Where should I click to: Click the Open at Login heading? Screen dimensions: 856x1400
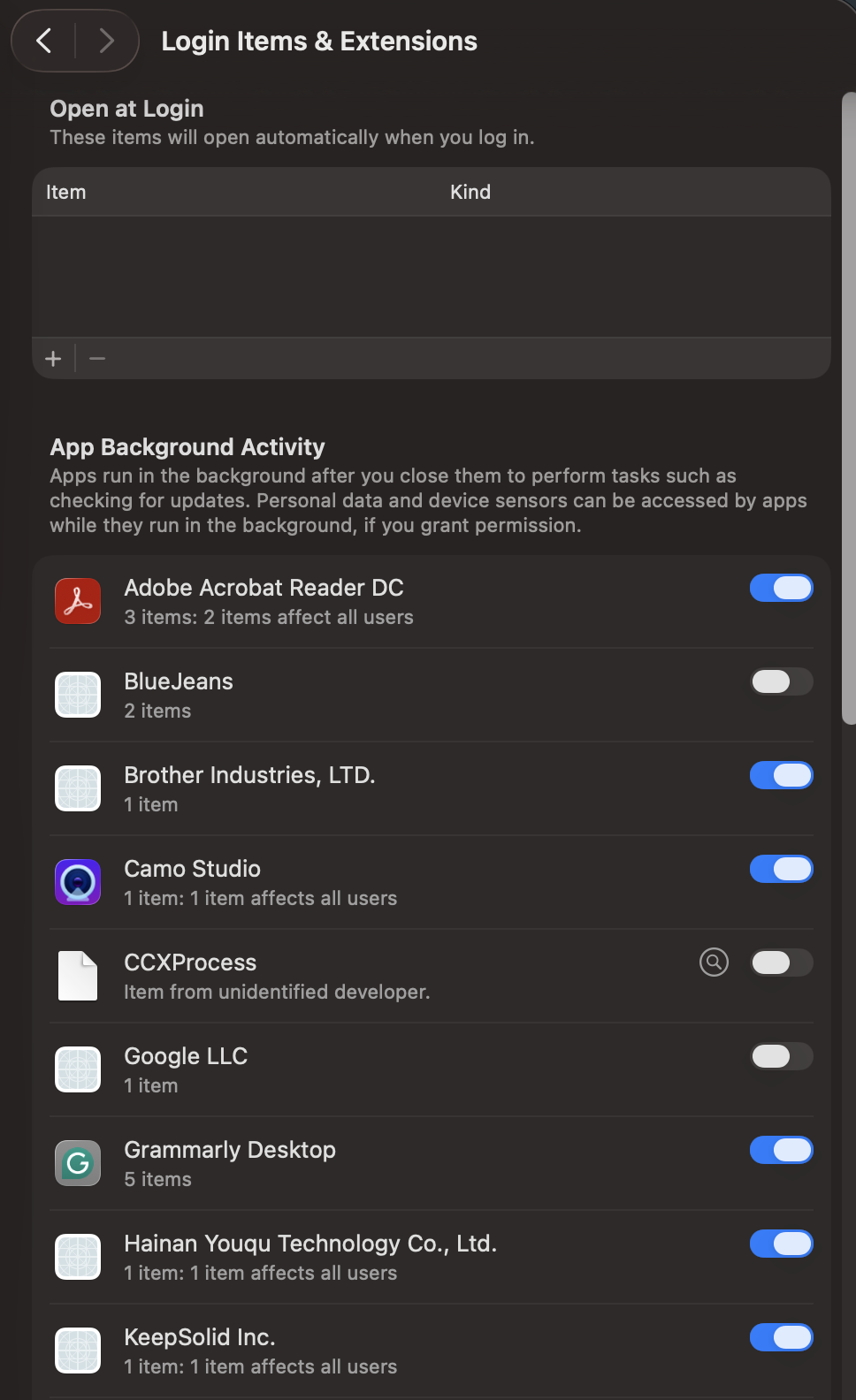pyautogui.click(x=126, y=109)
